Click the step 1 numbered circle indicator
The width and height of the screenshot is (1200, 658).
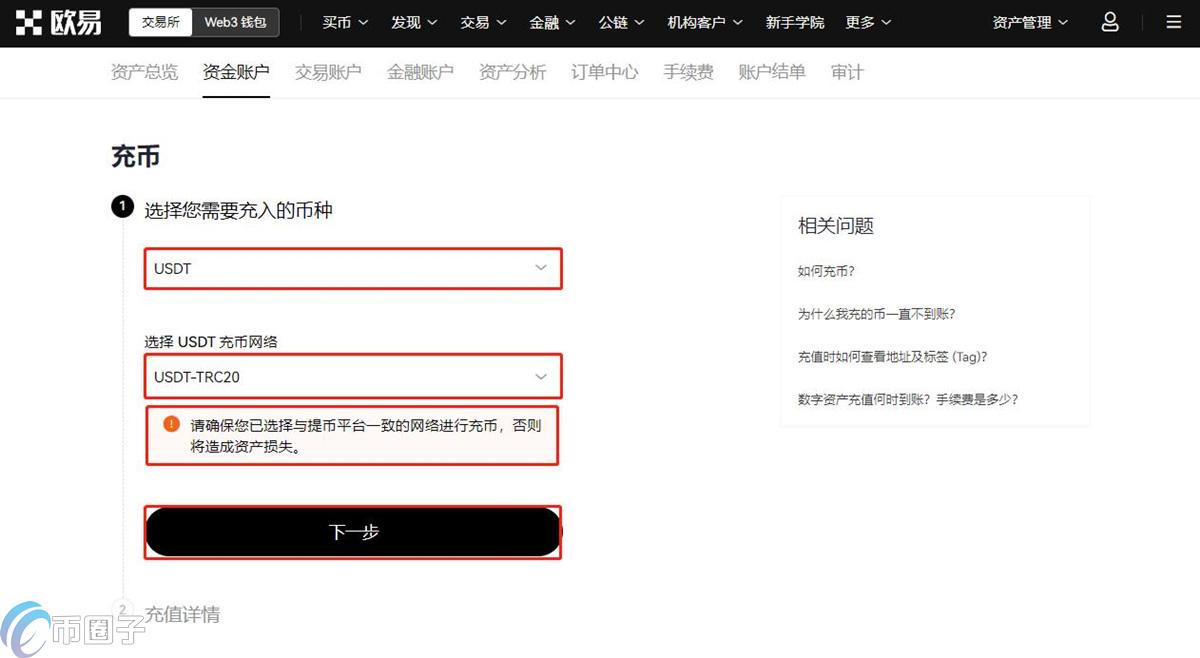tap(122, 206)
